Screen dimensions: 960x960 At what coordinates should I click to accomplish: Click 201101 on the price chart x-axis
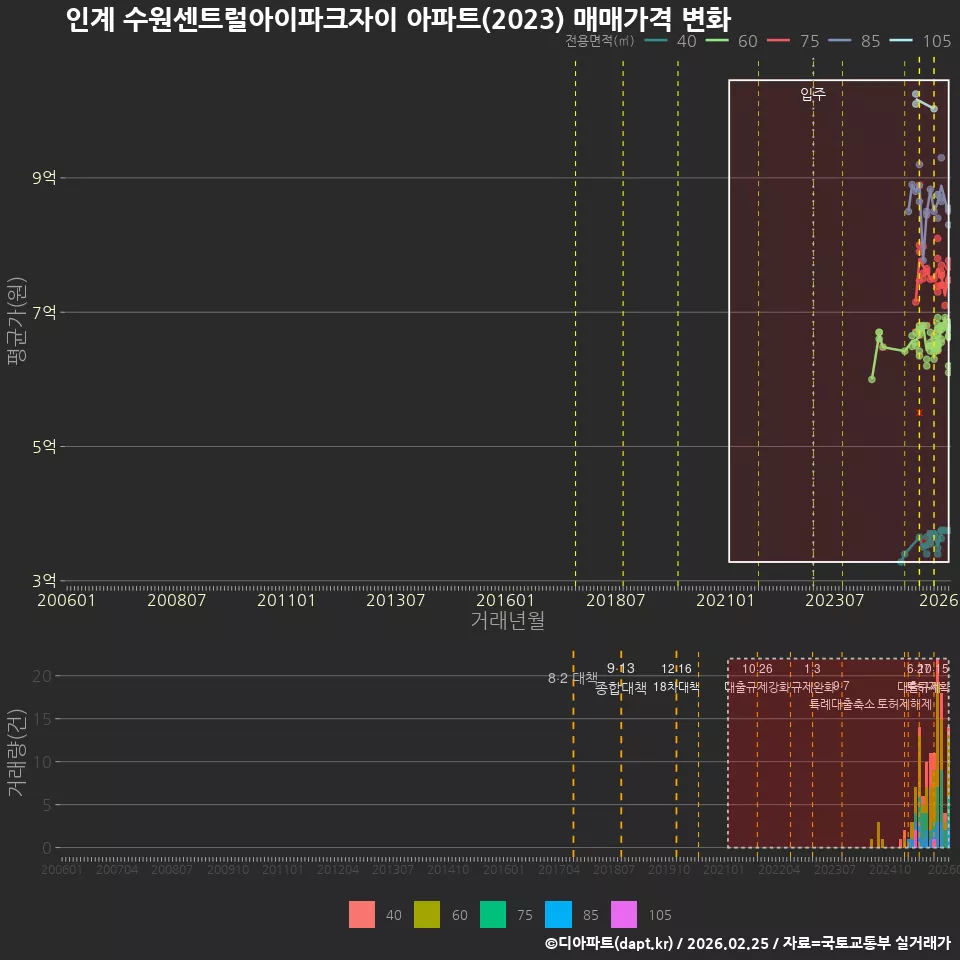tap(286, 600)
